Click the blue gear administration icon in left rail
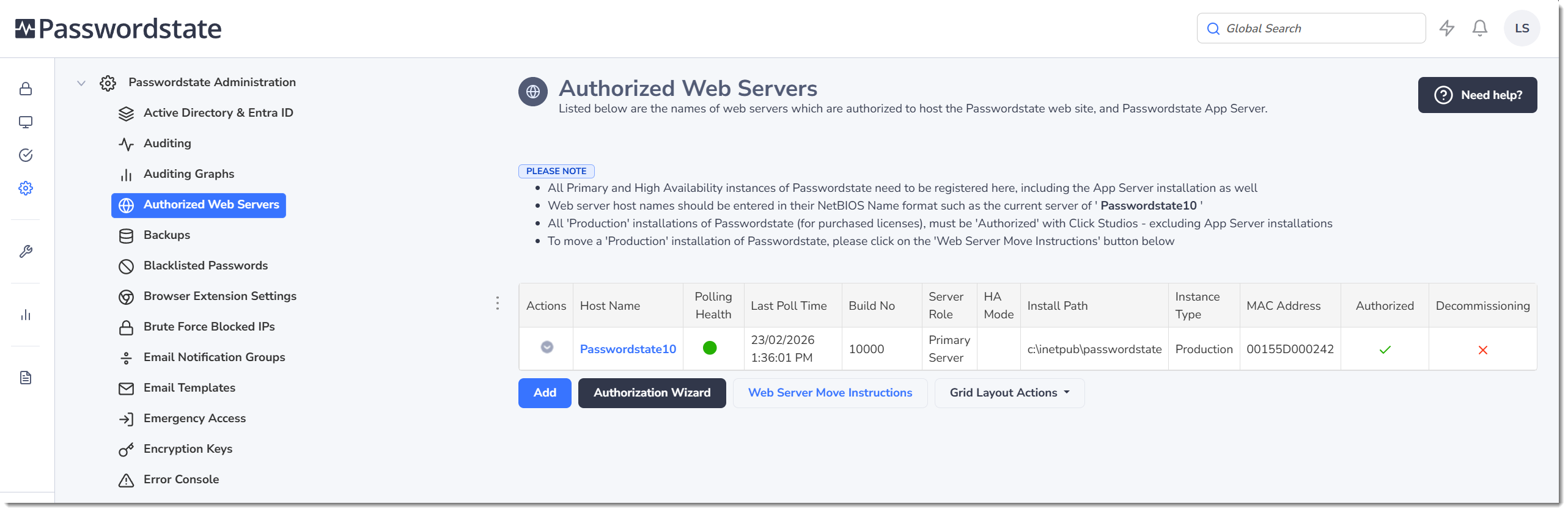The width and height of the screenshot is (1568, 512). (x=26, y=188)
